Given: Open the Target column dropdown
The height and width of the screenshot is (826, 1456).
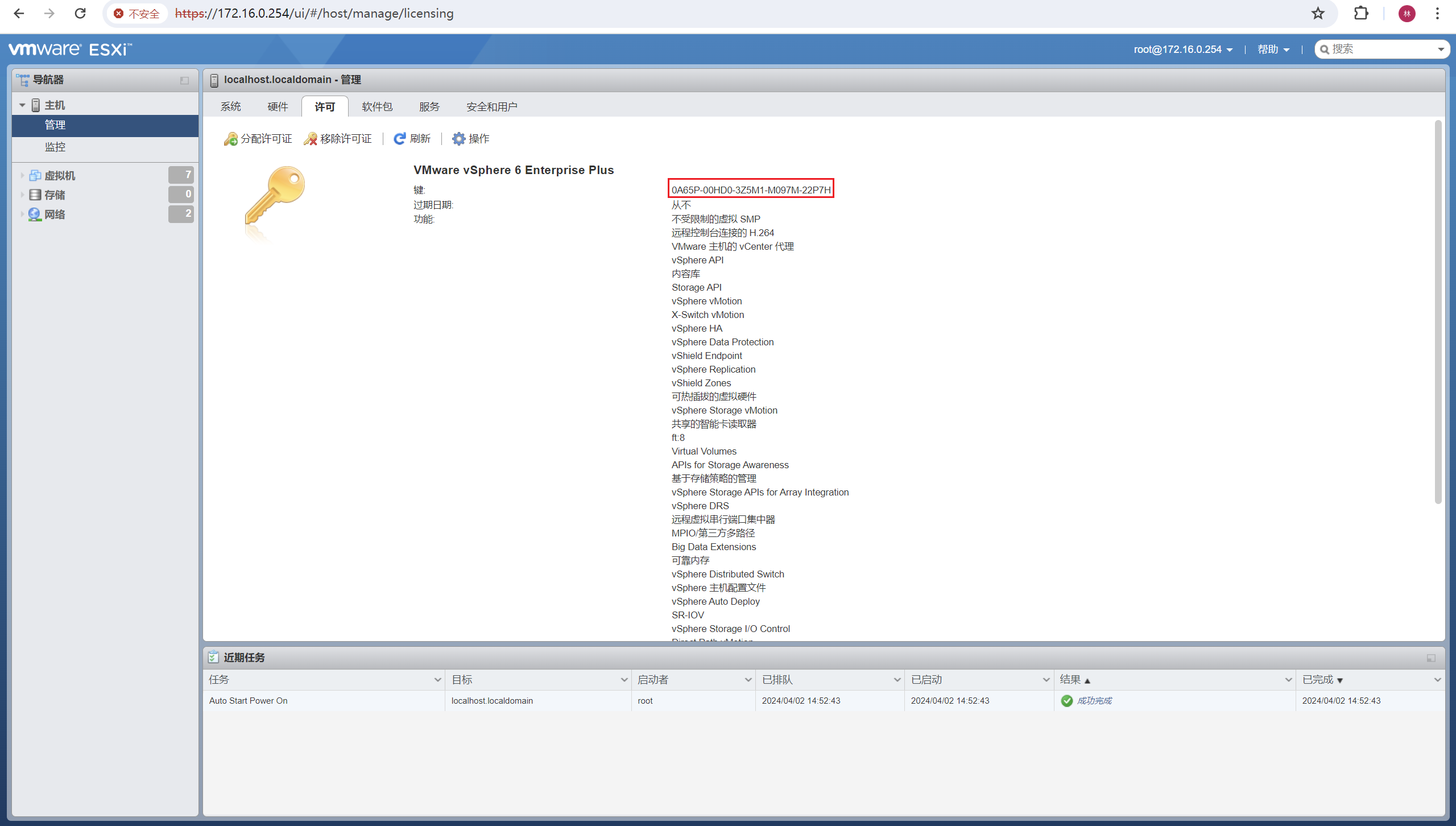Looking at the screenshot, I should coord(624,680).
